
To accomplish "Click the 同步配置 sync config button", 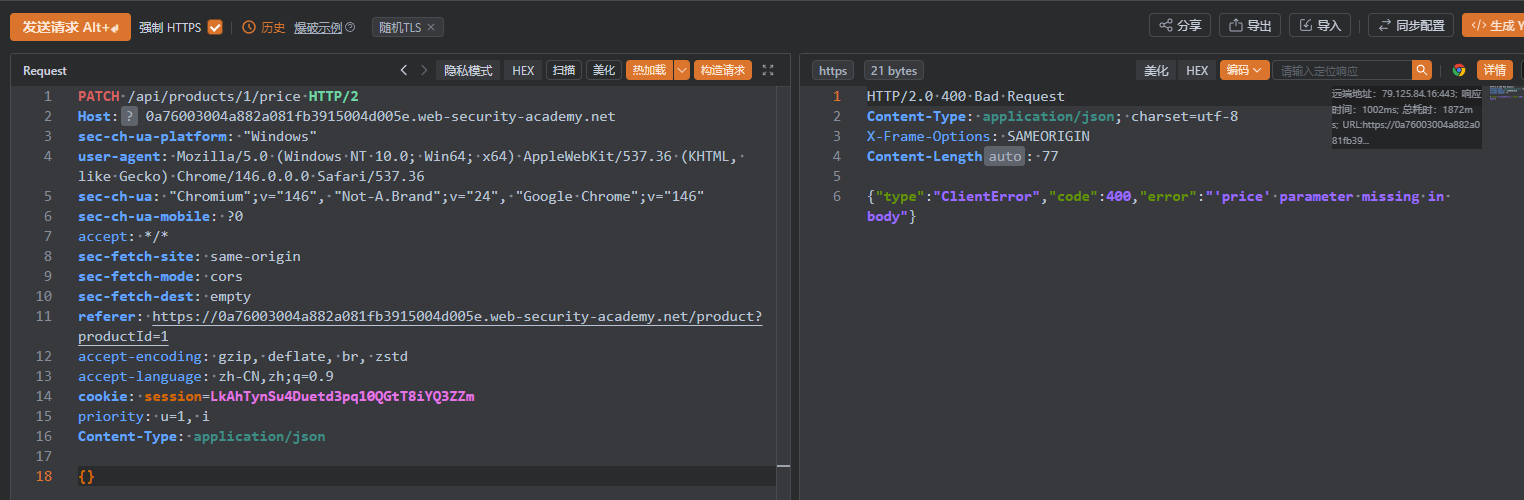I will point(1410,26).
